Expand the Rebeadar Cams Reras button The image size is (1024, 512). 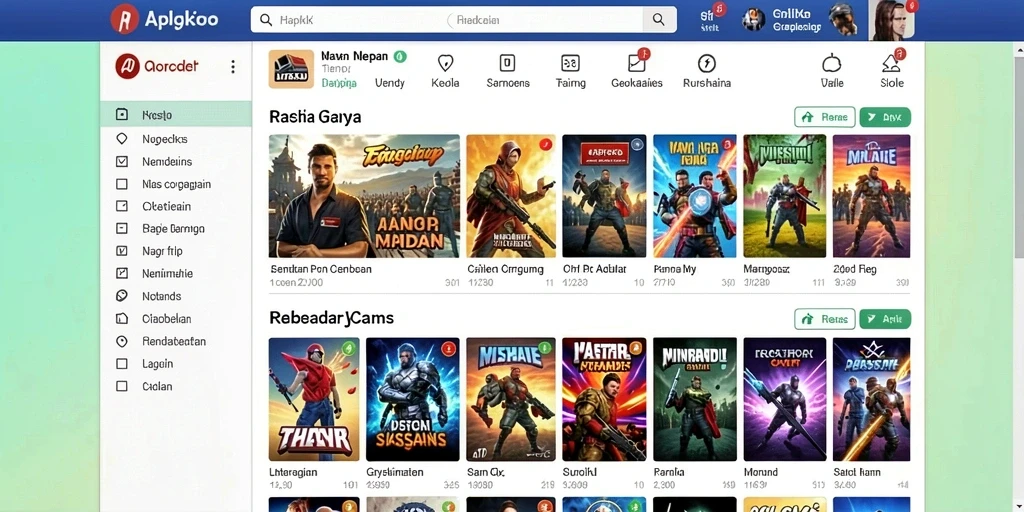click(x=825, y=319)
